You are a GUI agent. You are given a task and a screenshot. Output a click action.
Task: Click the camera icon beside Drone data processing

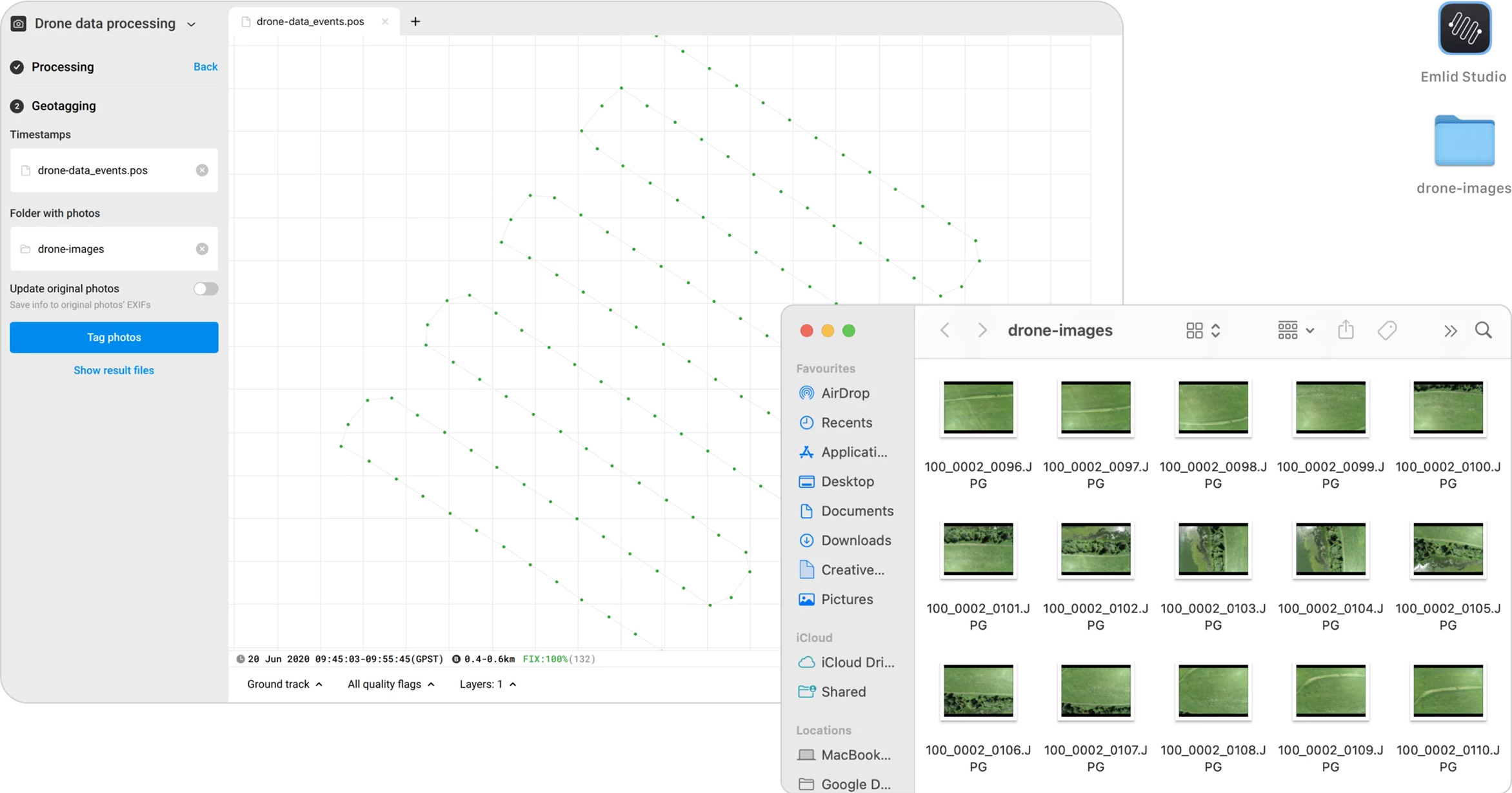17,23
